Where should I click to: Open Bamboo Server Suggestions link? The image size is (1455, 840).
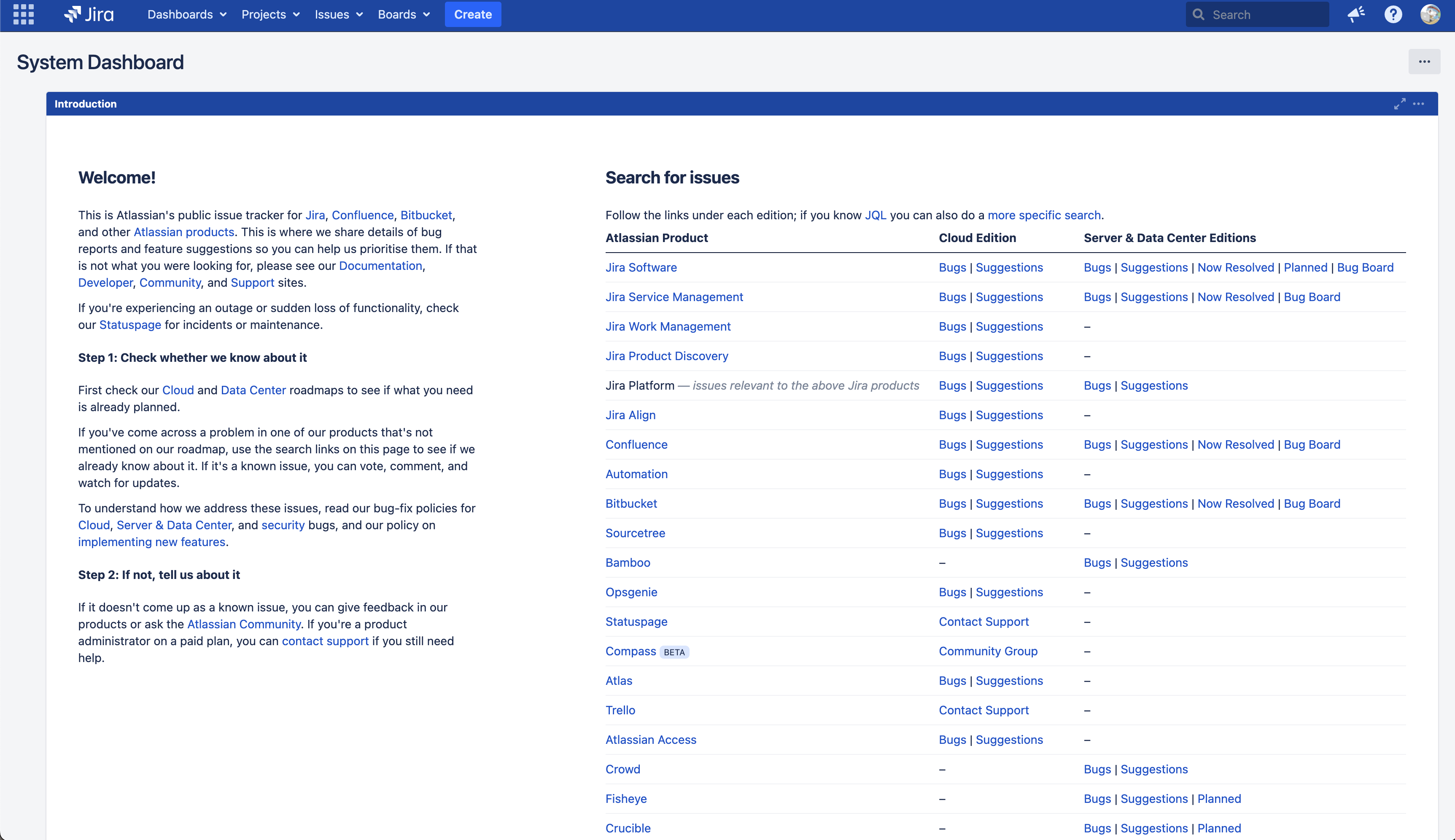1154,563
